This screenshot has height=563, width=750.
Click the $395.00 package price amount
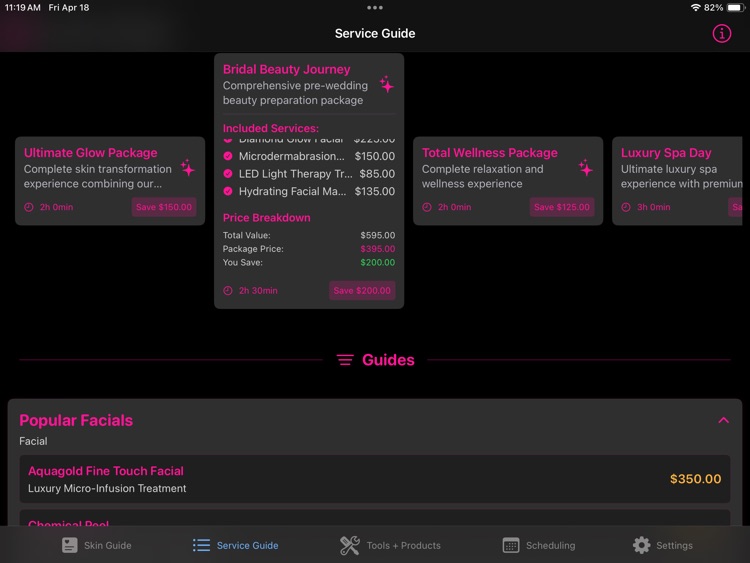[x=377, y=249]
